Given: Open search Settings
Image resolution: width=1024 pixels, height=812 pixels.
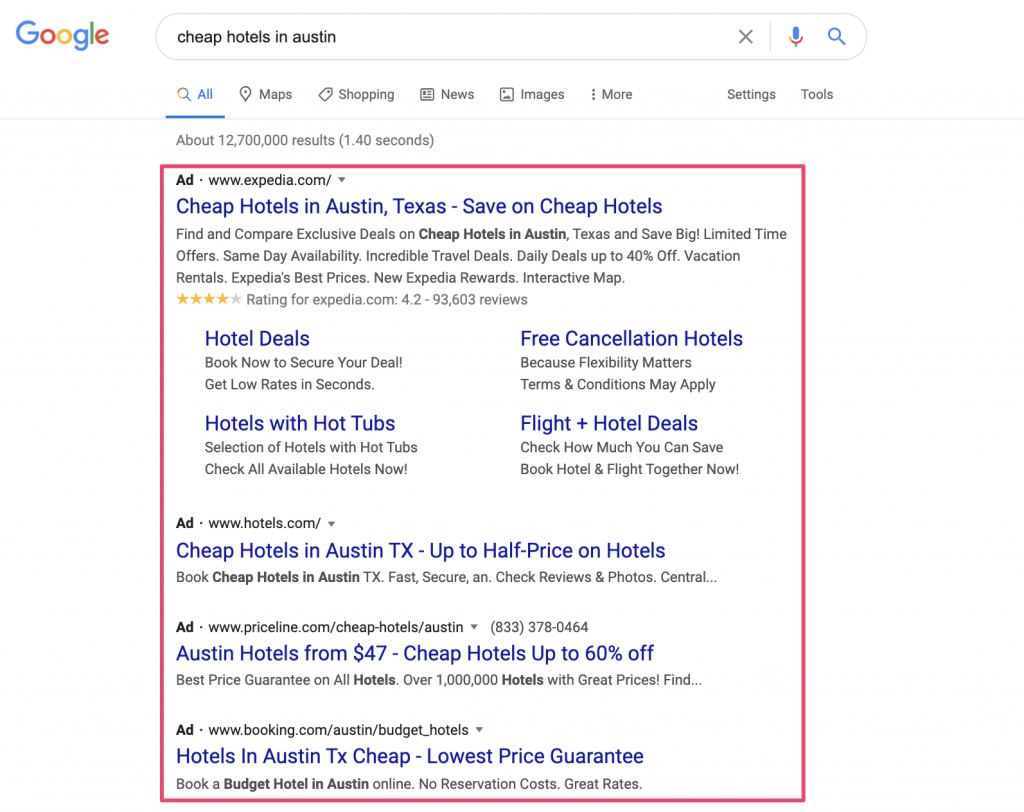Looking at the screenshot, I should tap(751, 93).
